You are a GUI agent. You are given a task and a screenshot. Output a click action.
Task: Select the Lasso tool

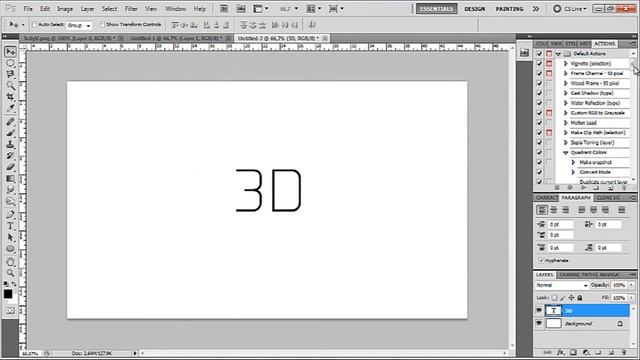[10, 74]
